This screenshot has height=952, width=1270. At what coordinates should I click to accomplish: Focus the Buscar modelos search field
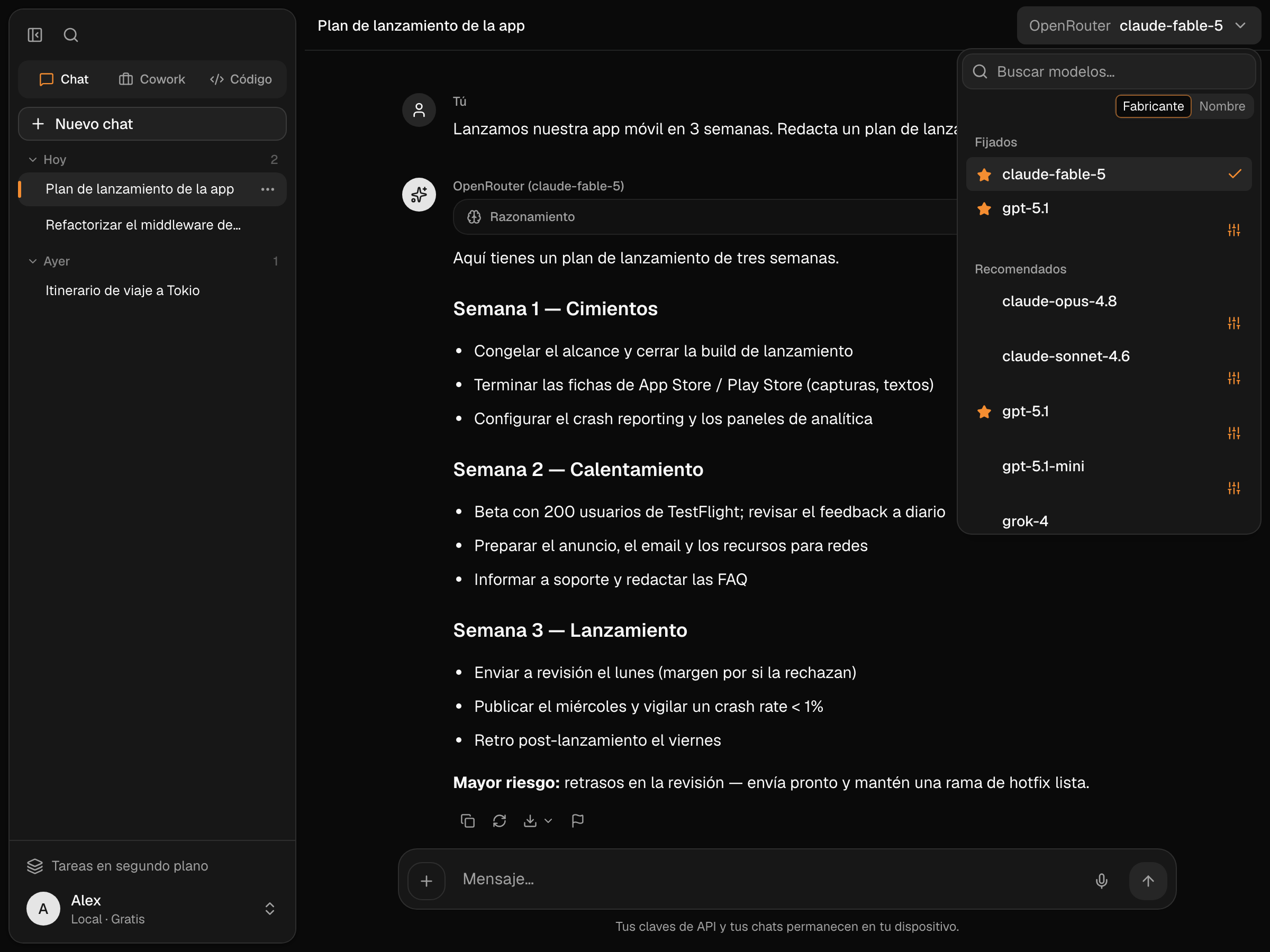1109,72
